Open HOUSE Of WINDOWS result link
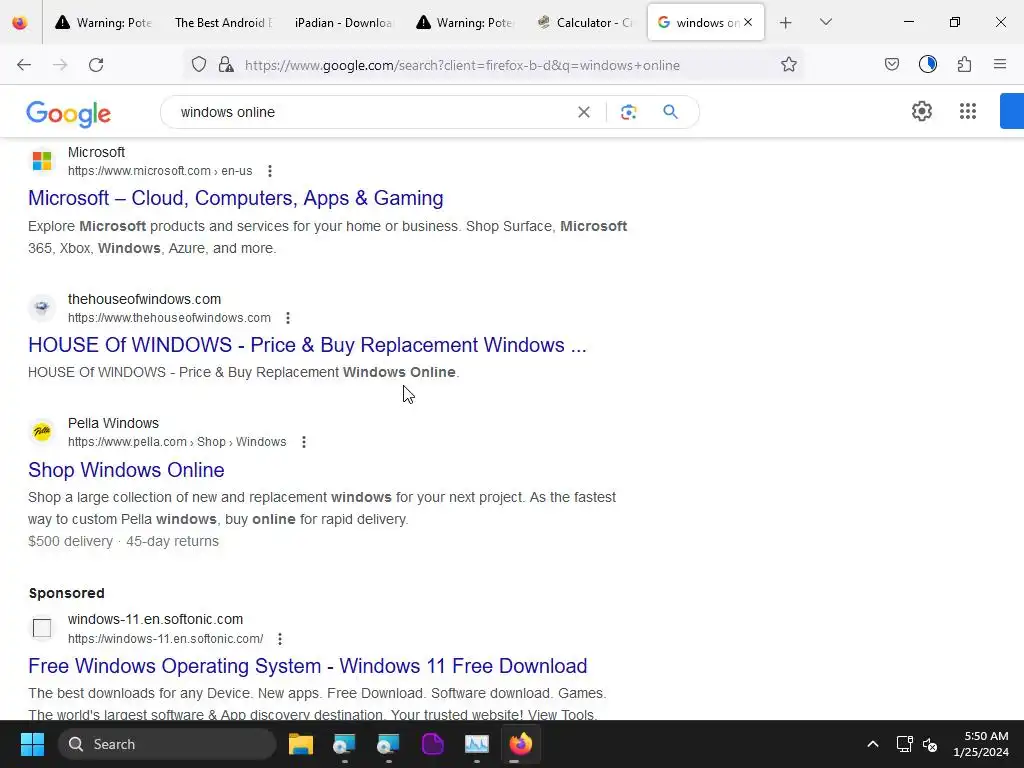This screenshot has width=1024, height=768. pos(307,345)
